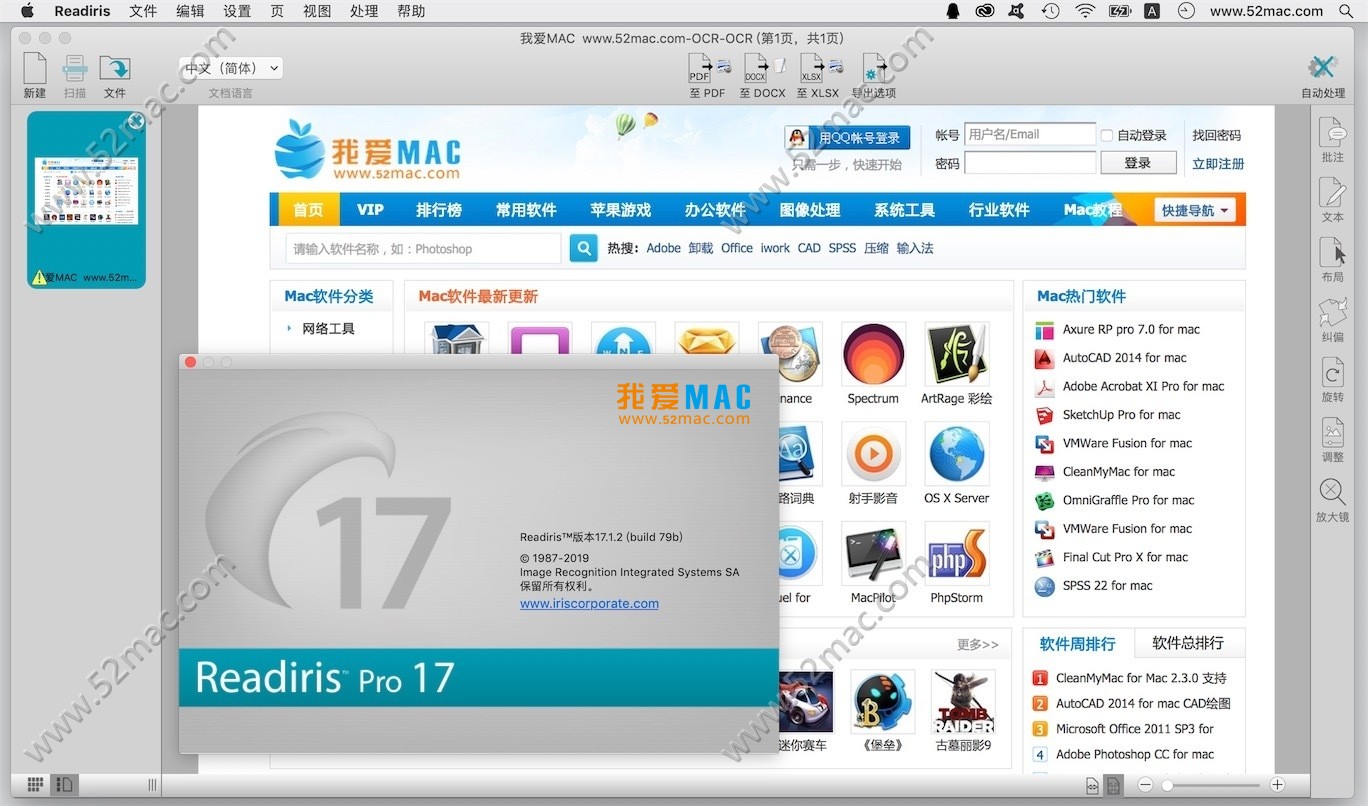This screenshot has height=806, width=1368.
Task: Open the 编辑 menu
Action: [x=190, y=11]
